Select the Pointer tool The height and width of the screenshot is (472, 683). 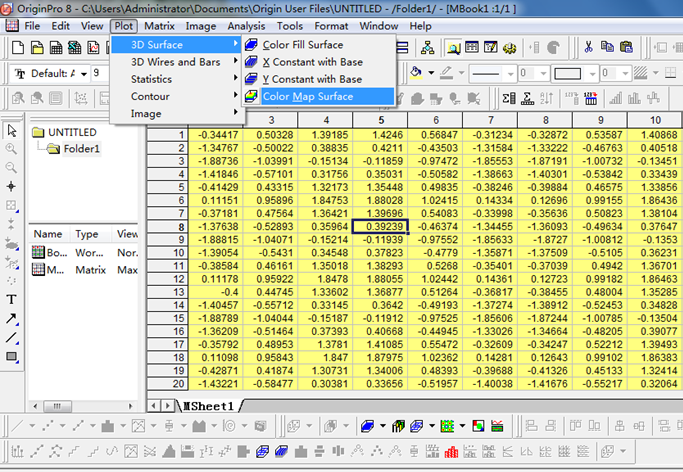click(x=12, y=130)
